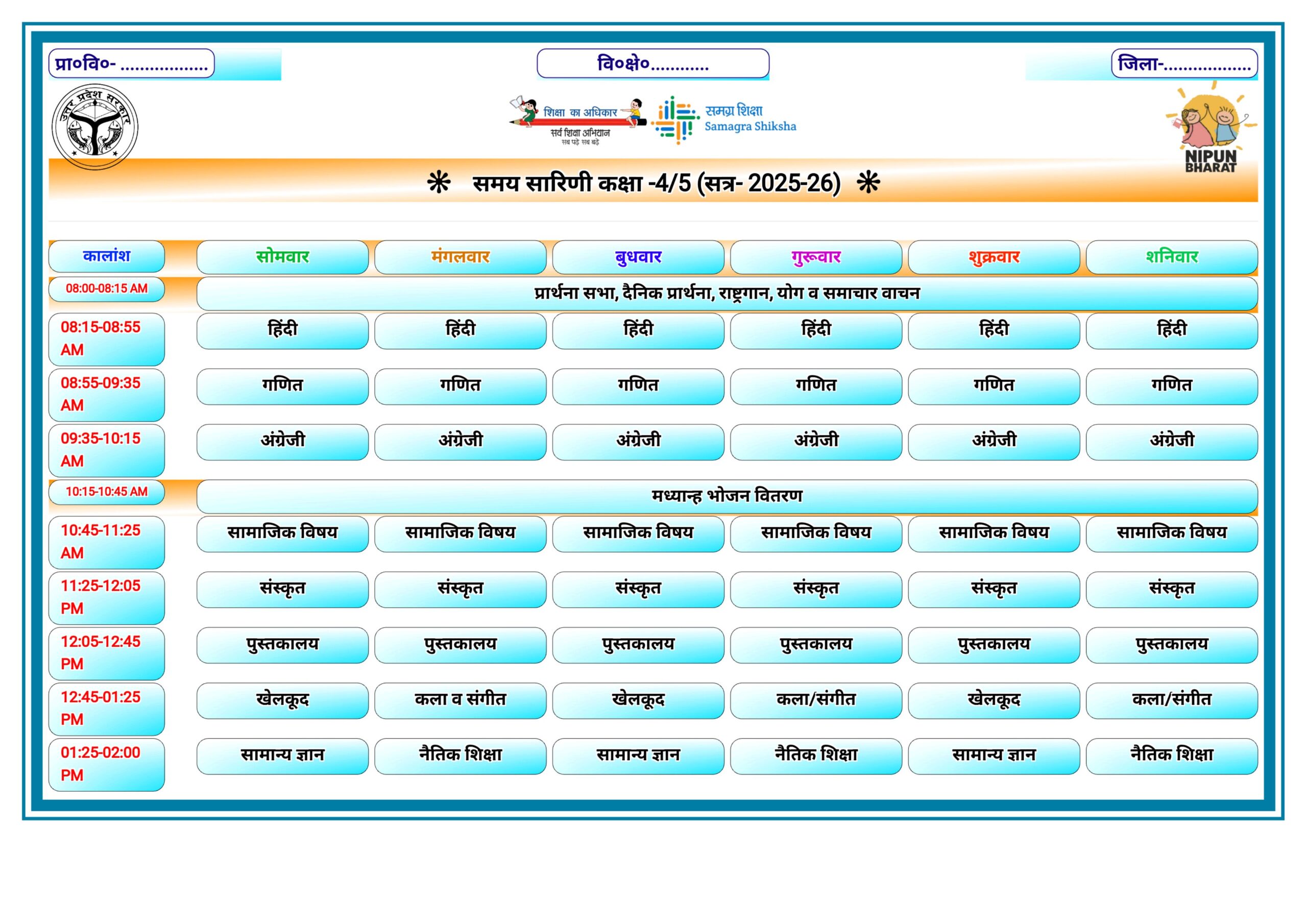1307x924 pixels.
Task: Click the 01:25-02:00 PM time slot
Action: point(107,765)
